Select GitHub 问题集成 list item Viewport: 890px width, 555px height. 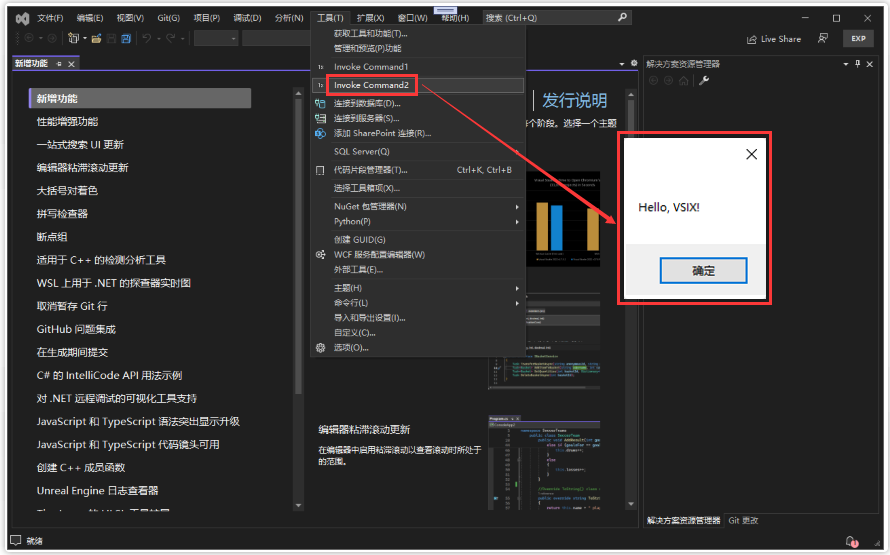click(76, 329)
